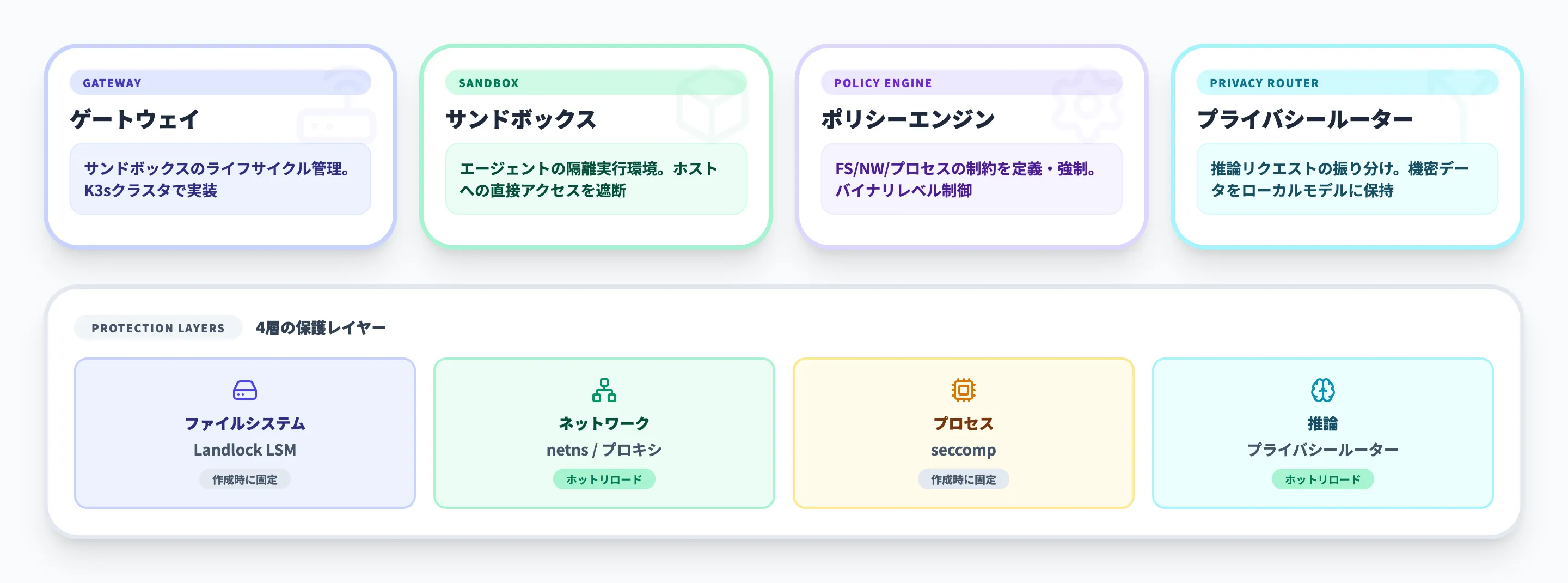Select the GATEWAY label pill
This screenshot has width=1568, height=583.
pyautogui.click(x=220, y=83)
